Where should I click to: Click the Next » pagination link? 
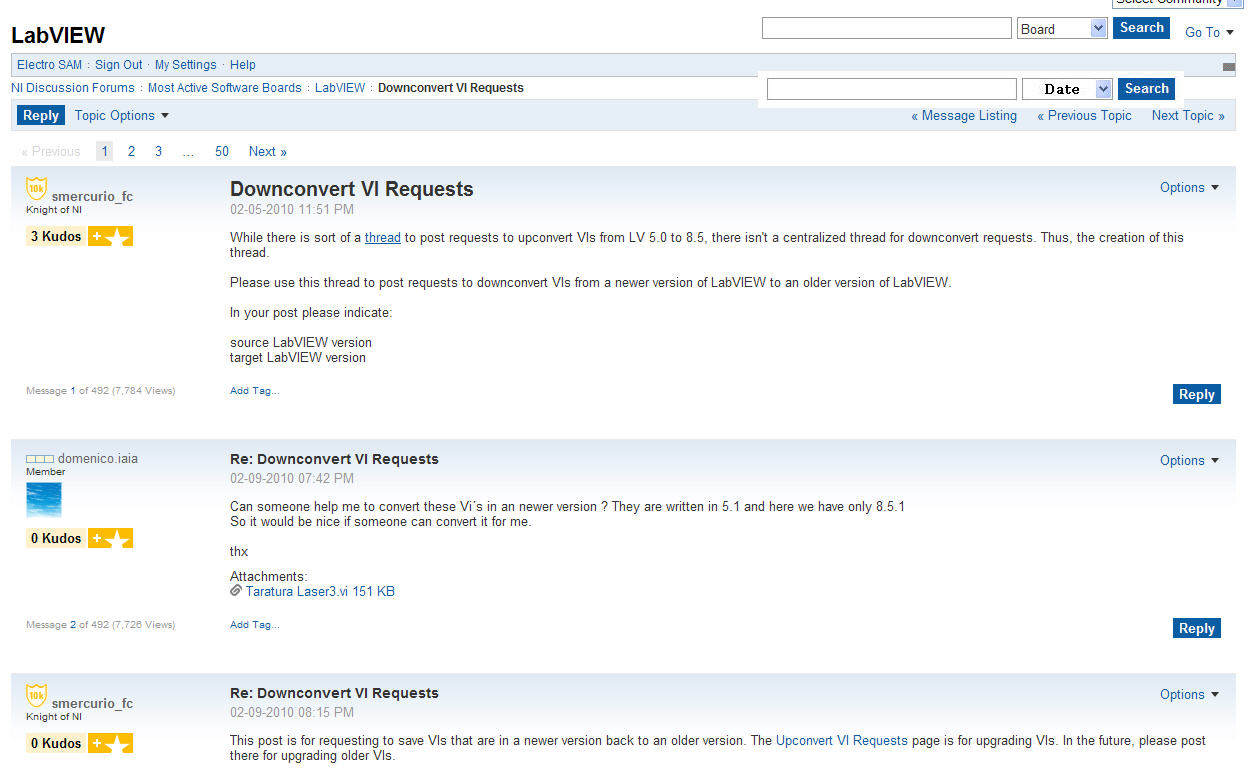268,151
